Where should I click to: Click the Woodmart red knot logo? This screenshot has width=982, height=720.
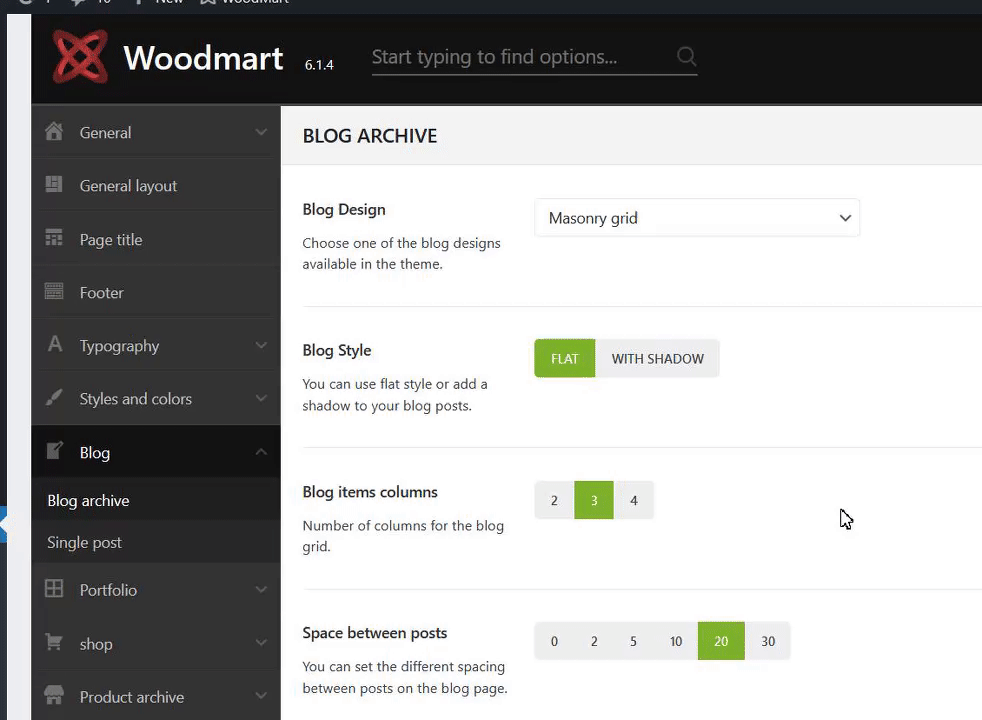(x=80, y=56)
